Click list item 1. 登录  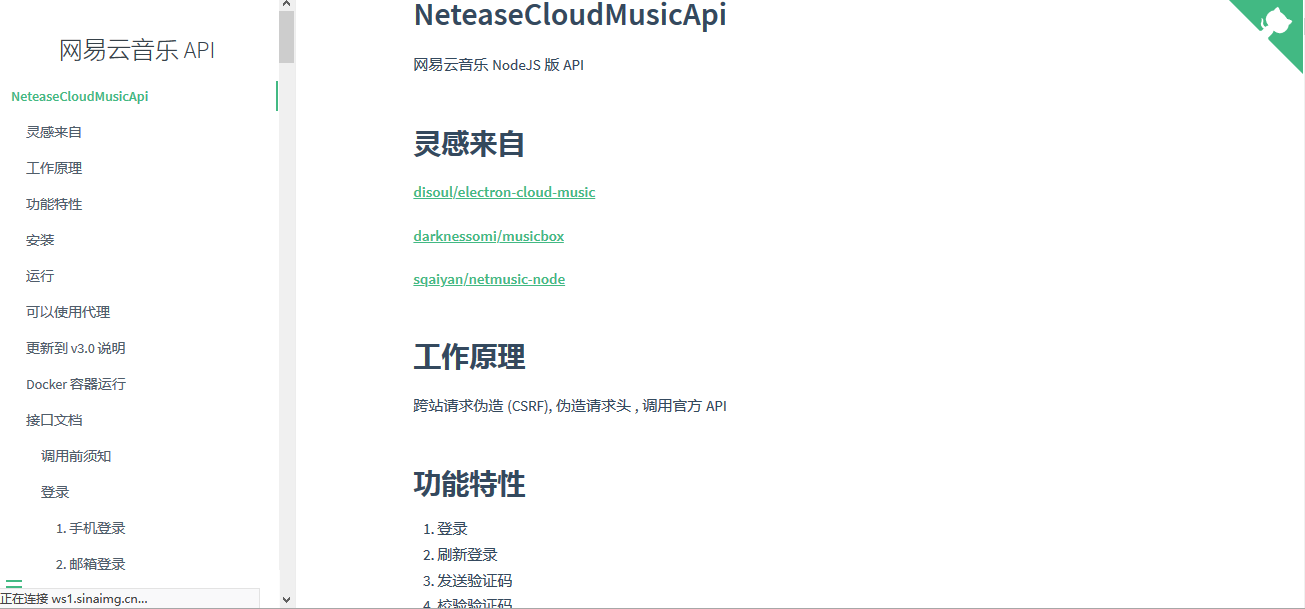tap(445, 529)
